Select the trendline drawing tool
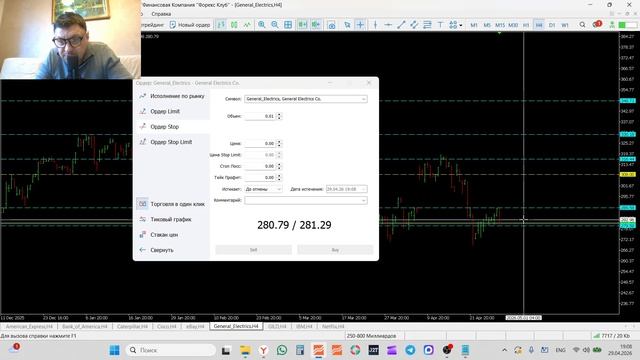640x360 pixels. coord(401,25)
